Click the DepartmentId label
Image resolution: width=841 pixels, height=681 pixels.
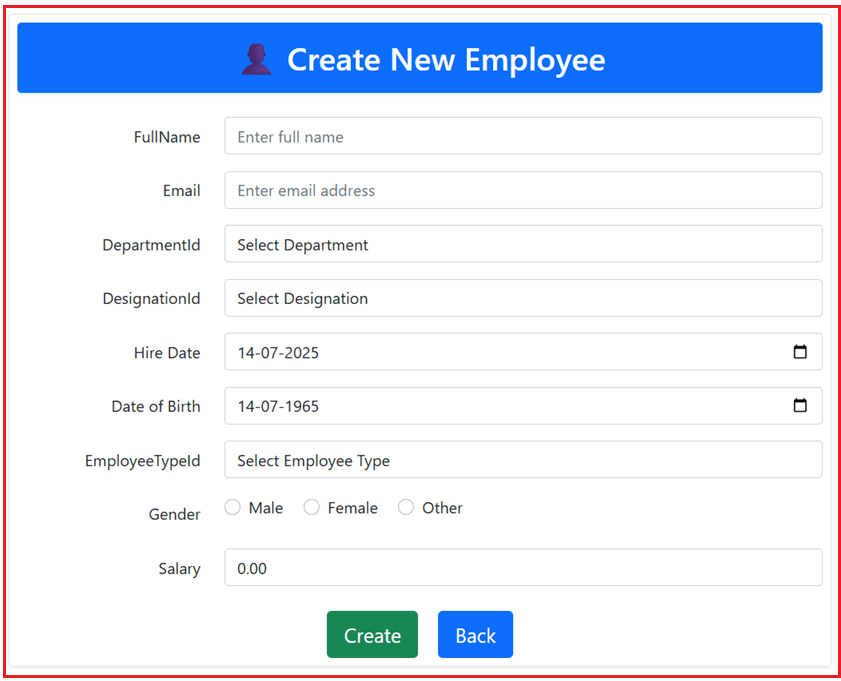[151, 245]
